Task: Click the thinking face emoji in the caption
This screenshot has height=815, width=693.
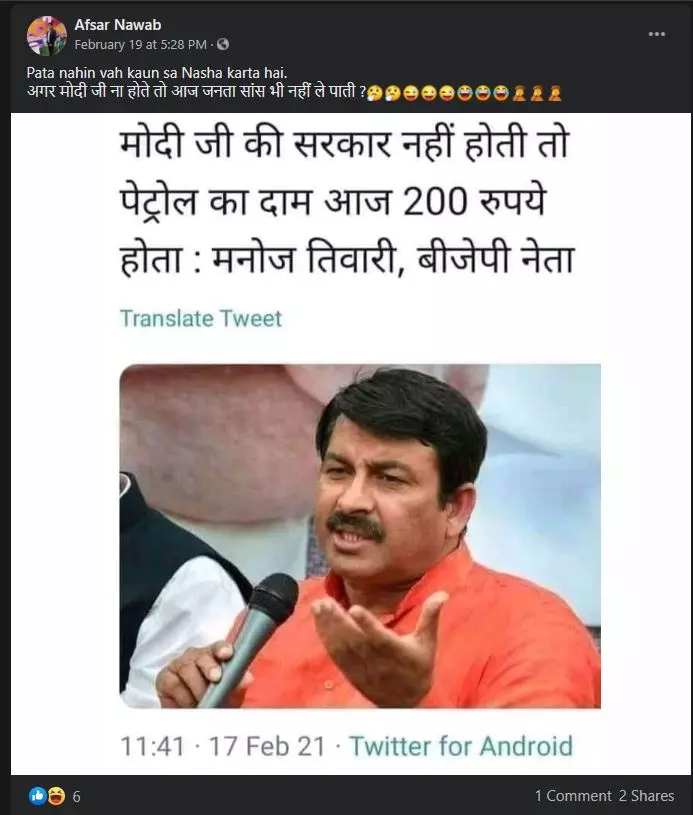Action: [384, 93]
